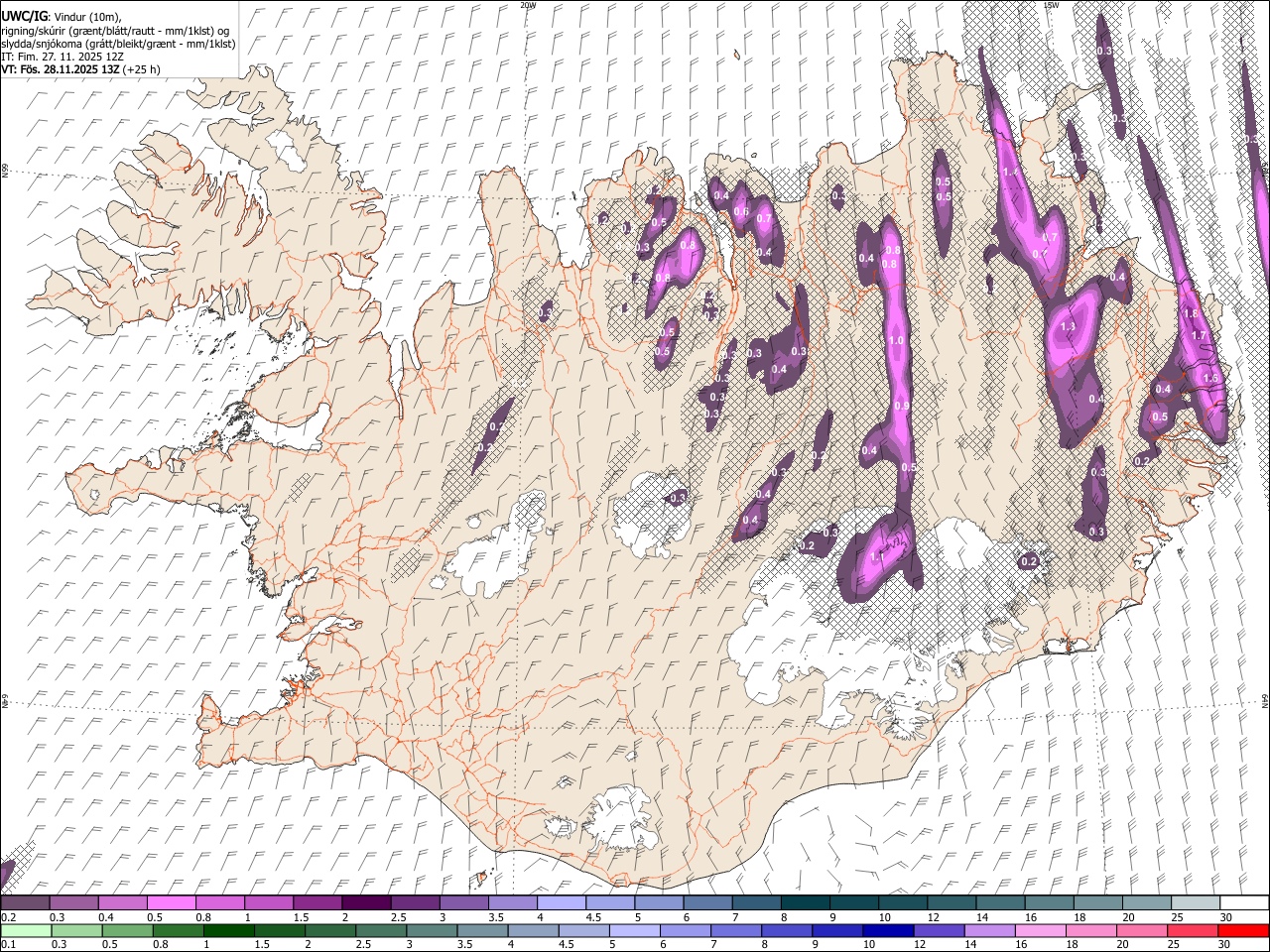Click the 'UWC/IG' title text
Screen dimensions: 1270x952
click(24, 17)
